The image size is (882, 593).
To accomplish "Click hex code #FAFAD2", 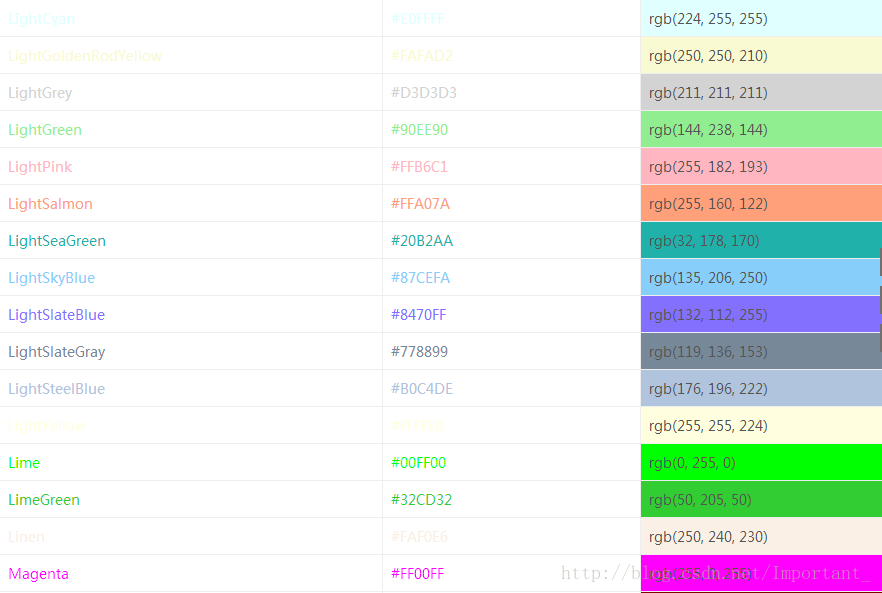I will 422,56.
